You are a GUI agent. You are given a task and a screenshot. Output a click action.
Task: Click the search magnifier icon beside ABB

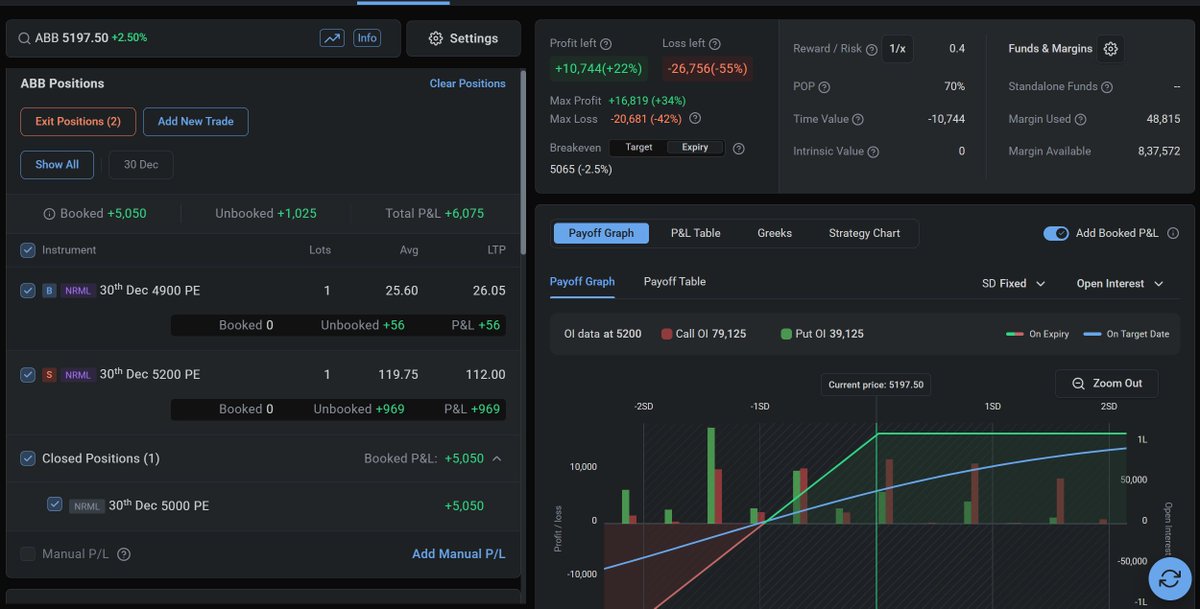(23, 38)
